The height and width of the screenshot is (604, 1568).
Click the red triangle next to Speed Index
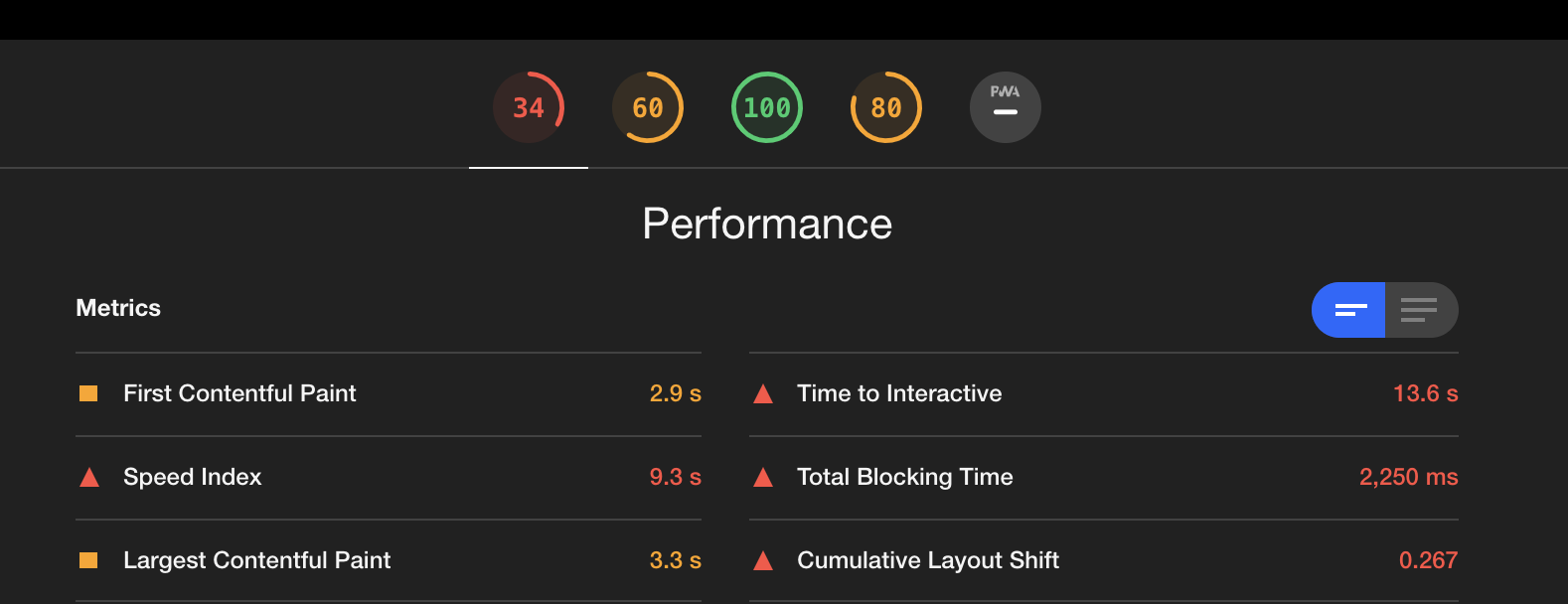tap(88, 477)
